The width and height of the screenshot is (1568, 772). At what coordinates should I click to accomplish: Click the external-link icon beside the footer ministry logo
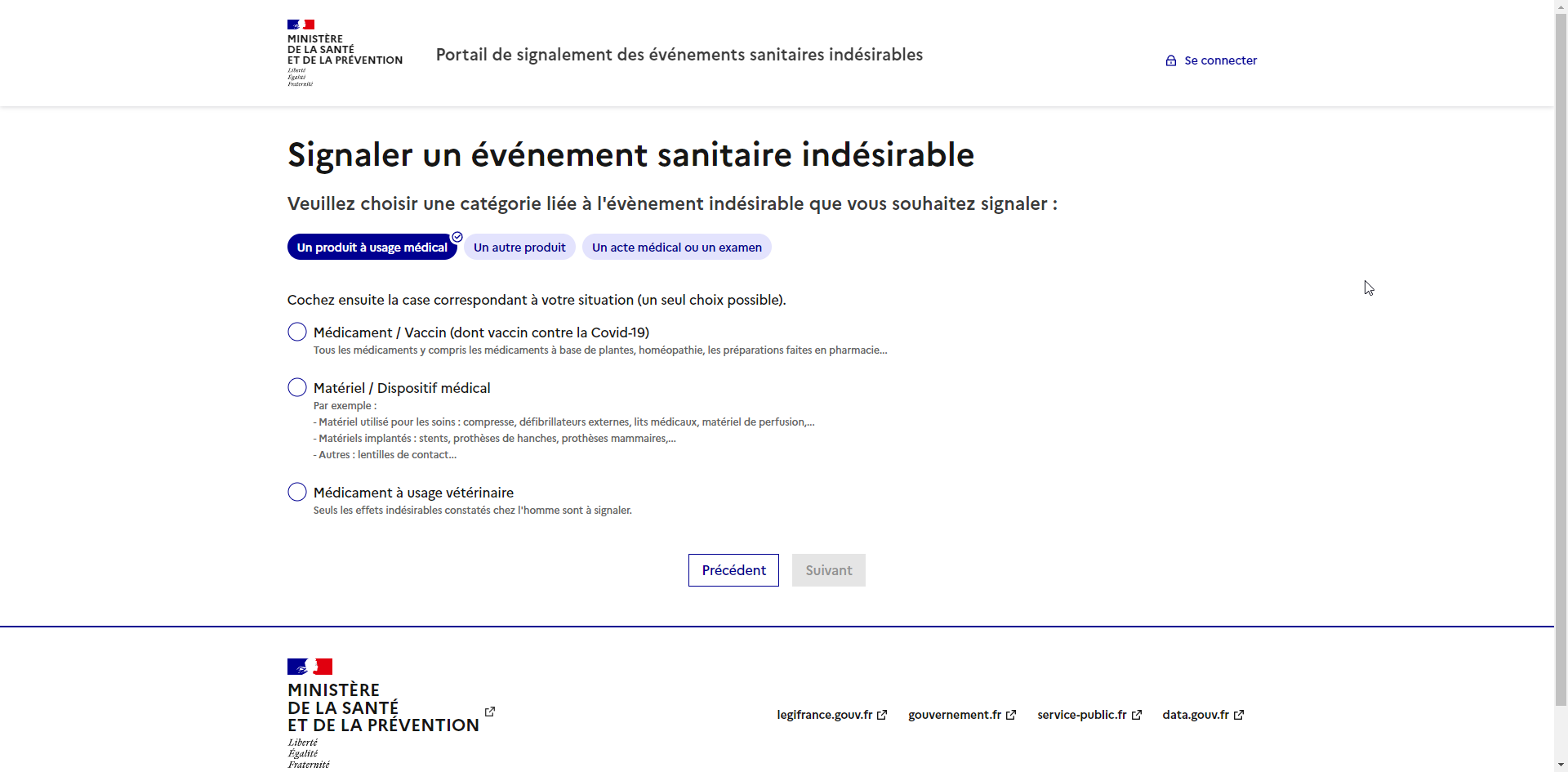(x=490, y=712)
